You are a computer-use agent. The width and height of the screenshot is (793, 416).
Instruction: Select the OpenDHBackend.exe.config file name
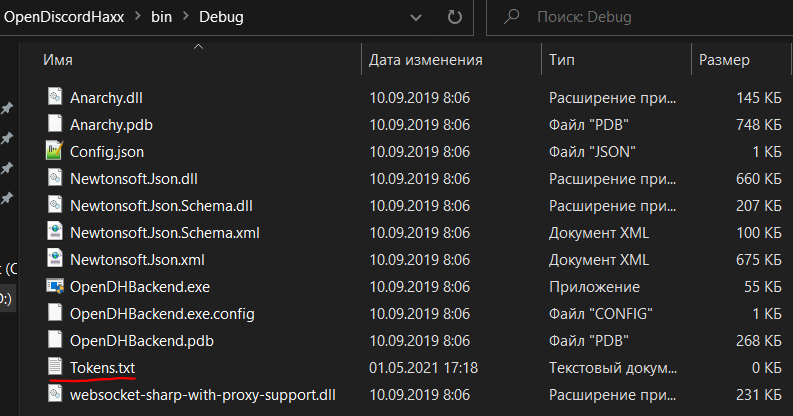coord(162,314)
